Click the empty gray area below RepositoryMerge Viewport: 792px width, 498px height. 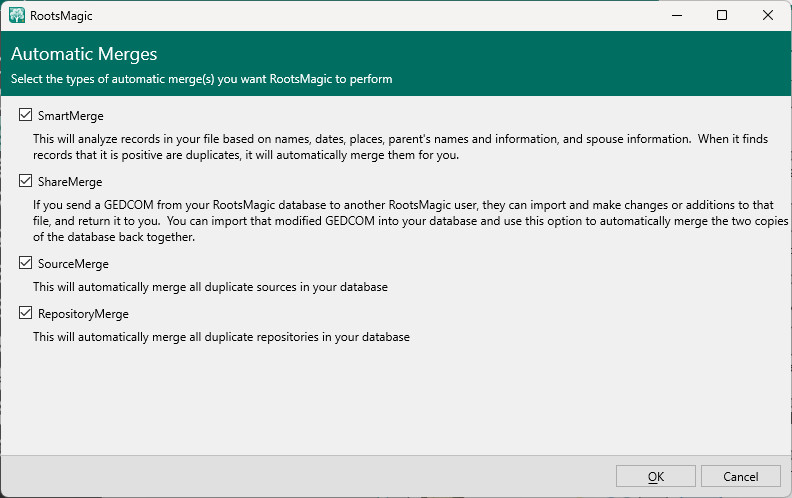(400, 400)
